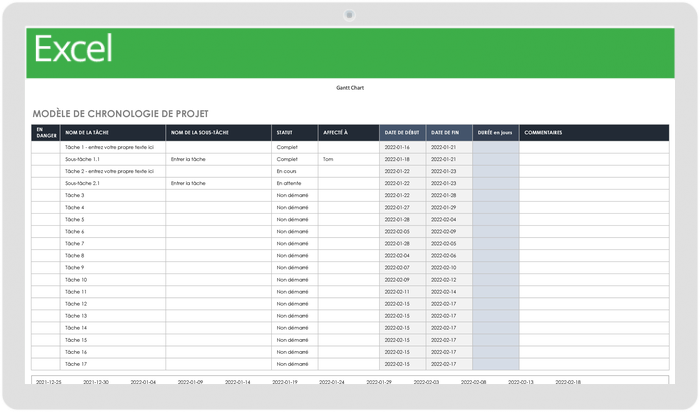
Task: Select Tâche 1 'Complet' status cell
Action: 287,147
